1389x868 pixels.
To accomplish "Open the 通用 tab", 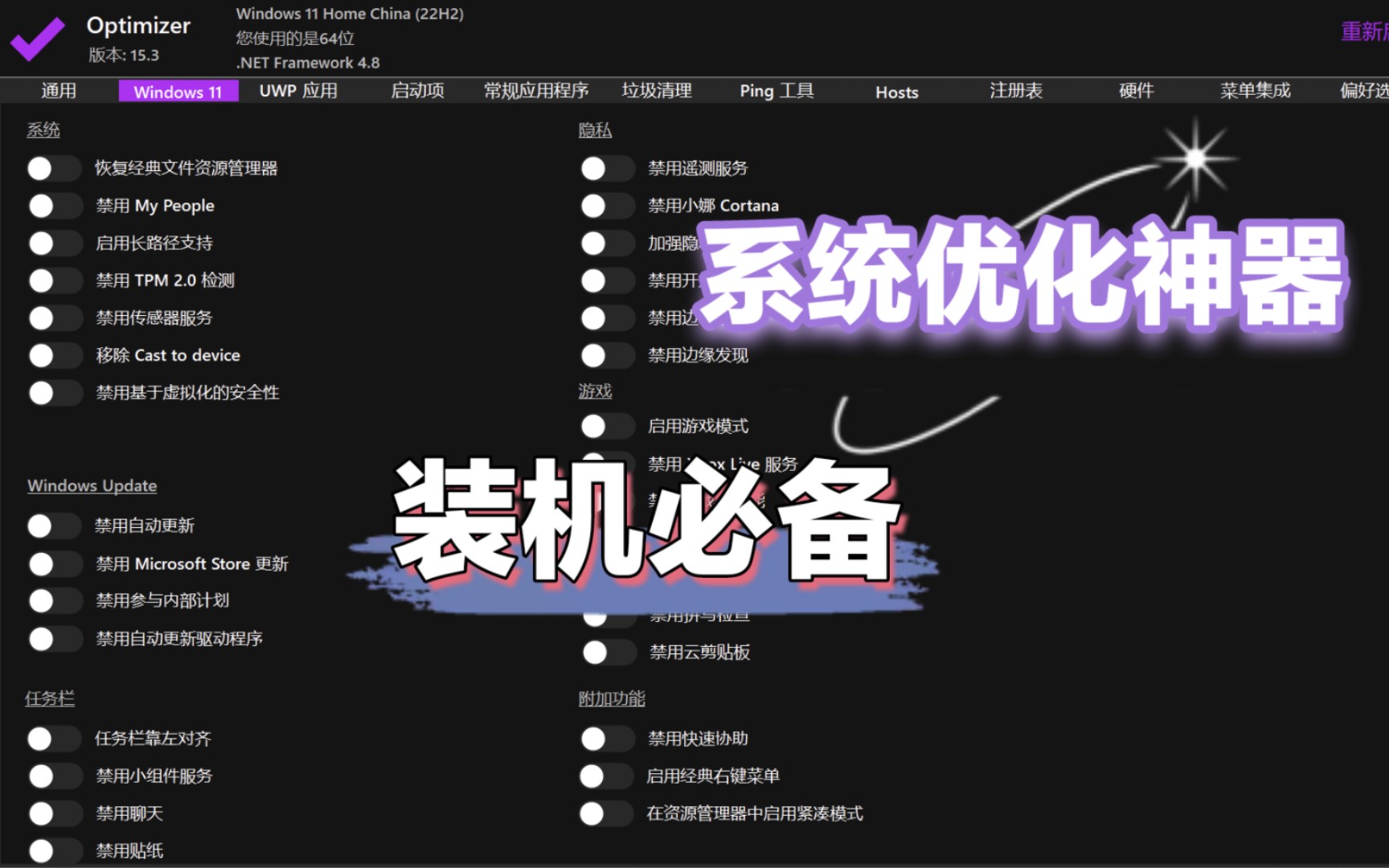I will [59, 91].
